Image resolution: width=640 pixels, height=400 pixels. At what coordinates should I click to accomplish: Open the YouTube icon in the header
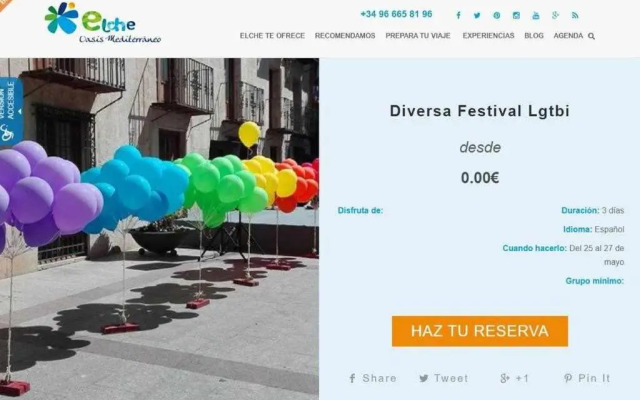coord(536,16)
